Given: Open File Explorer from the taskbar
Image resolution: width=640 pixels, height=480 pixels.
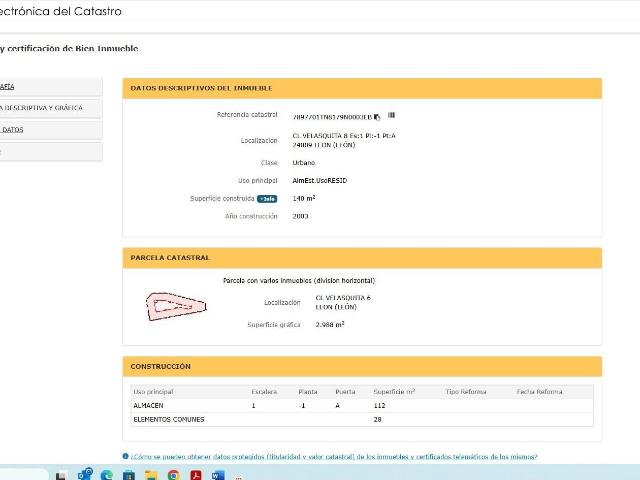Looking at the screenshot, I should 151,475.
